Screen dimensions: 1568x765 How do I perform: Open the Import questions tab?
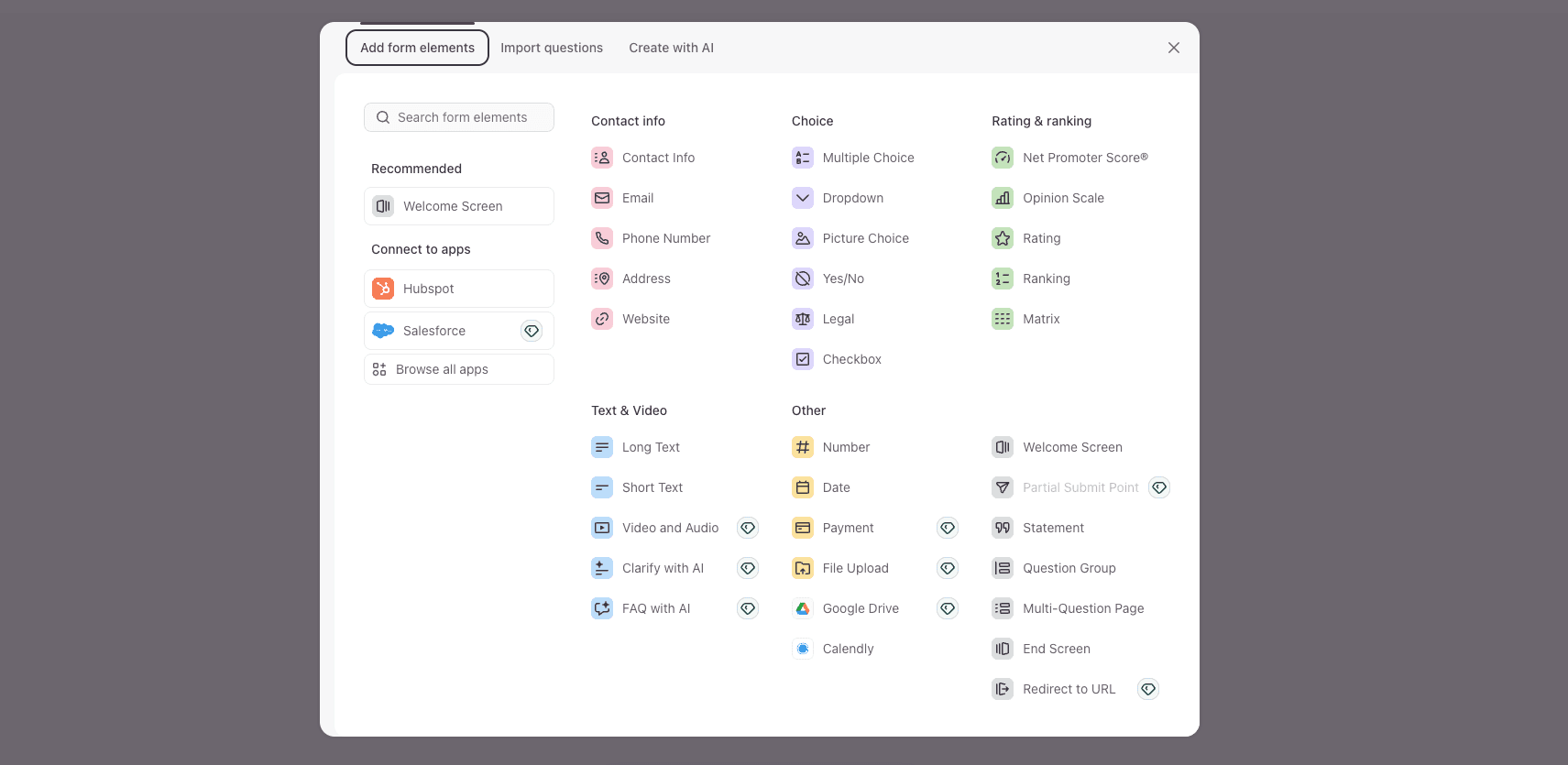(x=552, y=48)
